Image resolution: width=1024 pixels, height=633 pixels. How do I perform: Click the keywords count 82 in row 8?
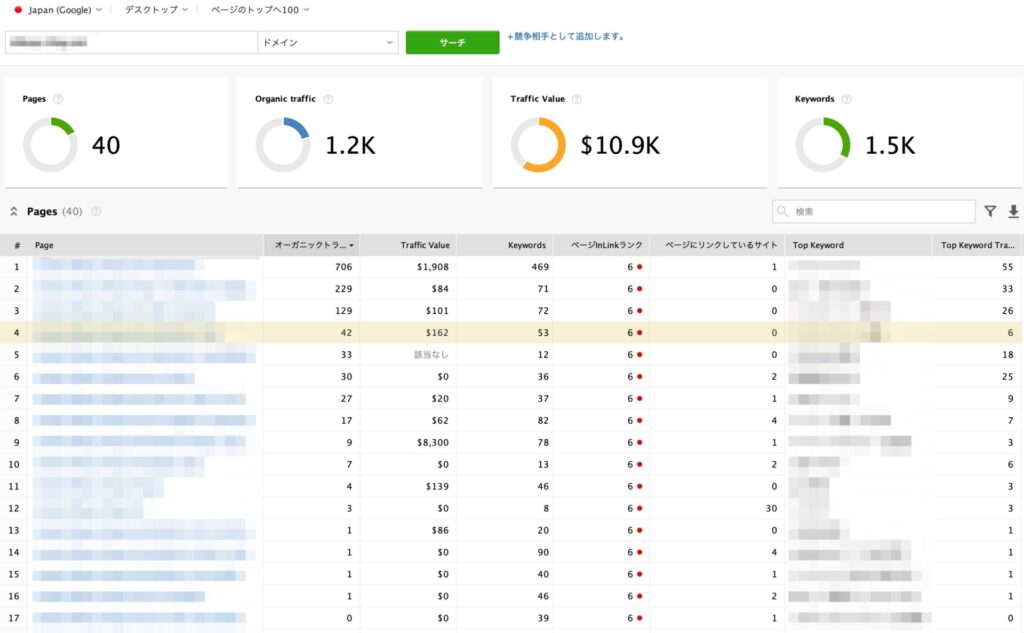[543, 421]
